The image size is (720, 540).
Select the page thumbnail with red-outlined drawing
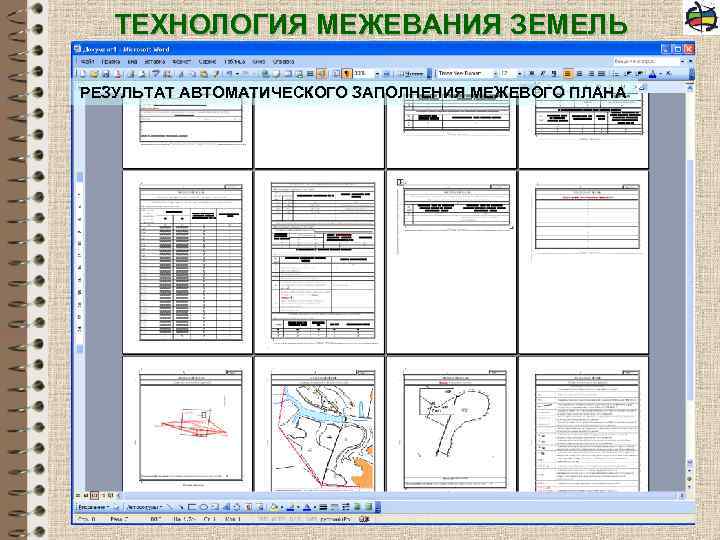[188, 424]
